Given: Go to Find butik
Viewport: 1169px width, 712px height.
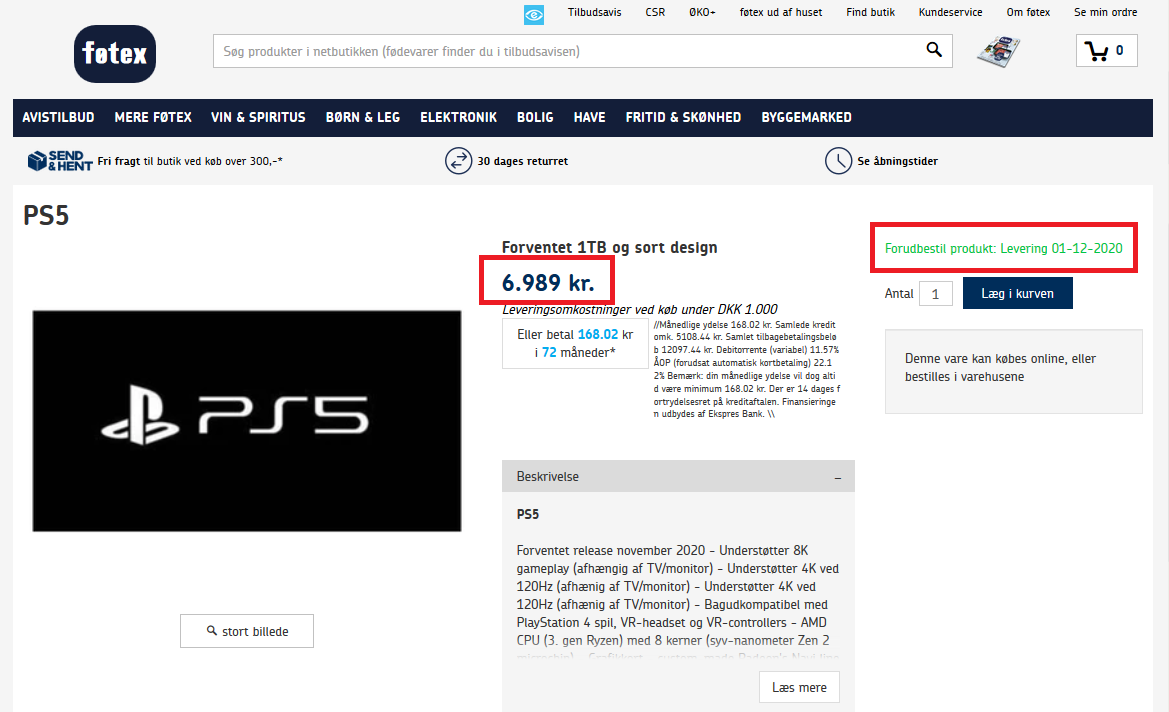Looking at the screenshot, I should [x=870, y=13].
